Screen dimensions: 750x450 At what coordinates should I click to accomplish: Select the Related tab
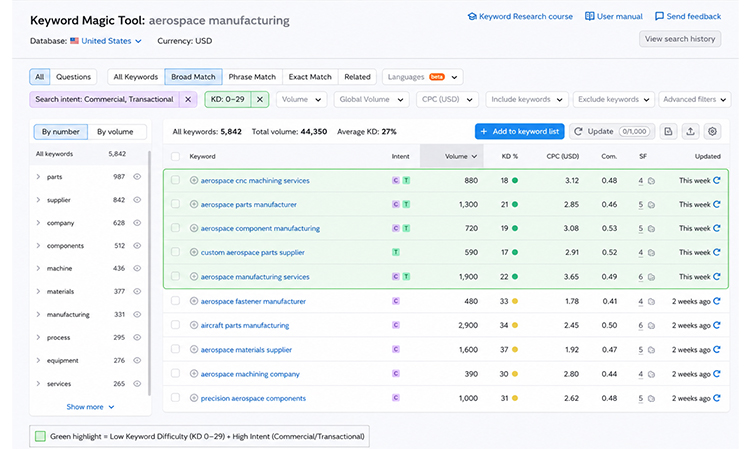(x=357, y=77)
